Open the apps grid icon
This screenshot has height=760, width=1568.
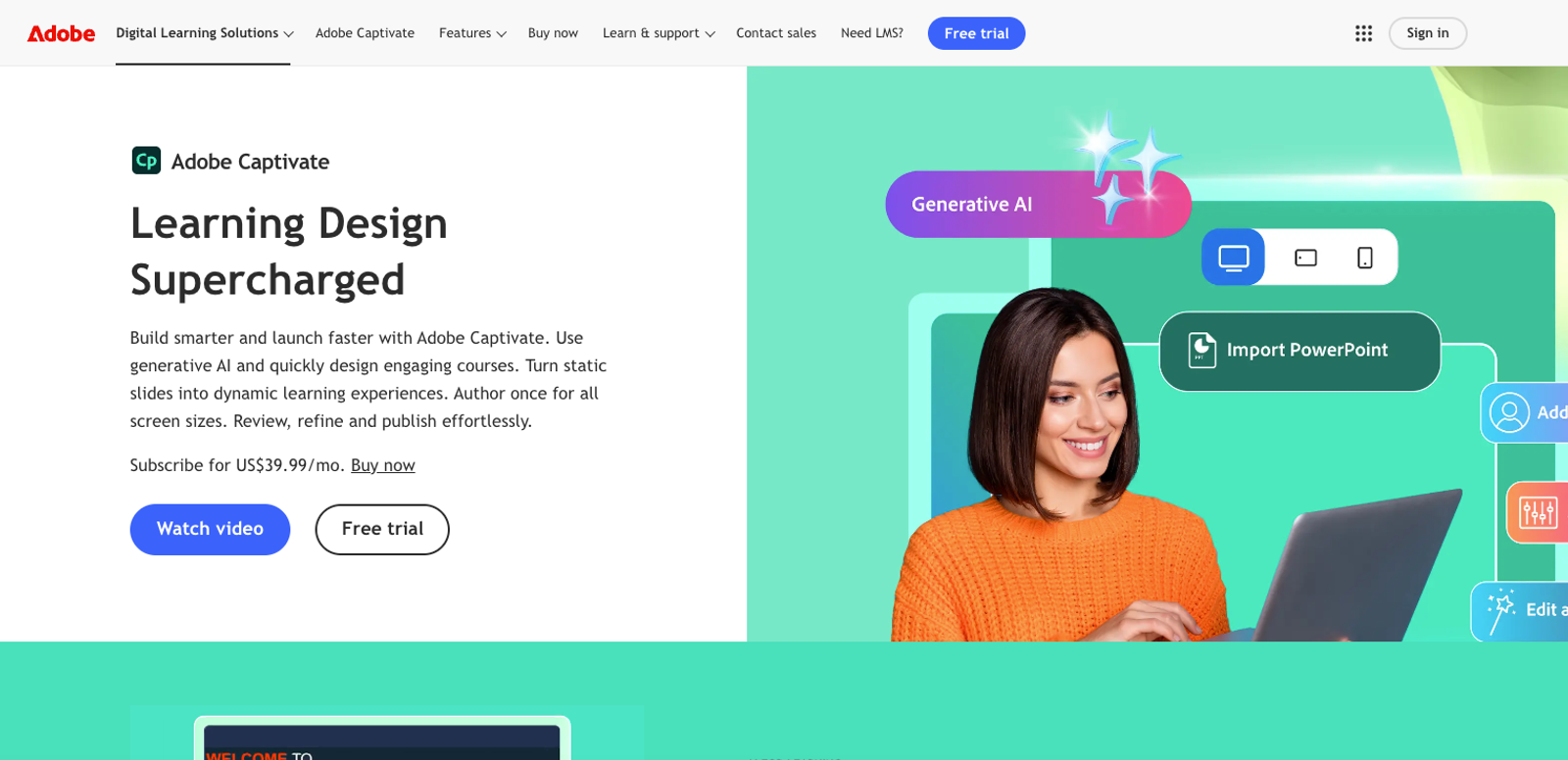coord(1363,33)
